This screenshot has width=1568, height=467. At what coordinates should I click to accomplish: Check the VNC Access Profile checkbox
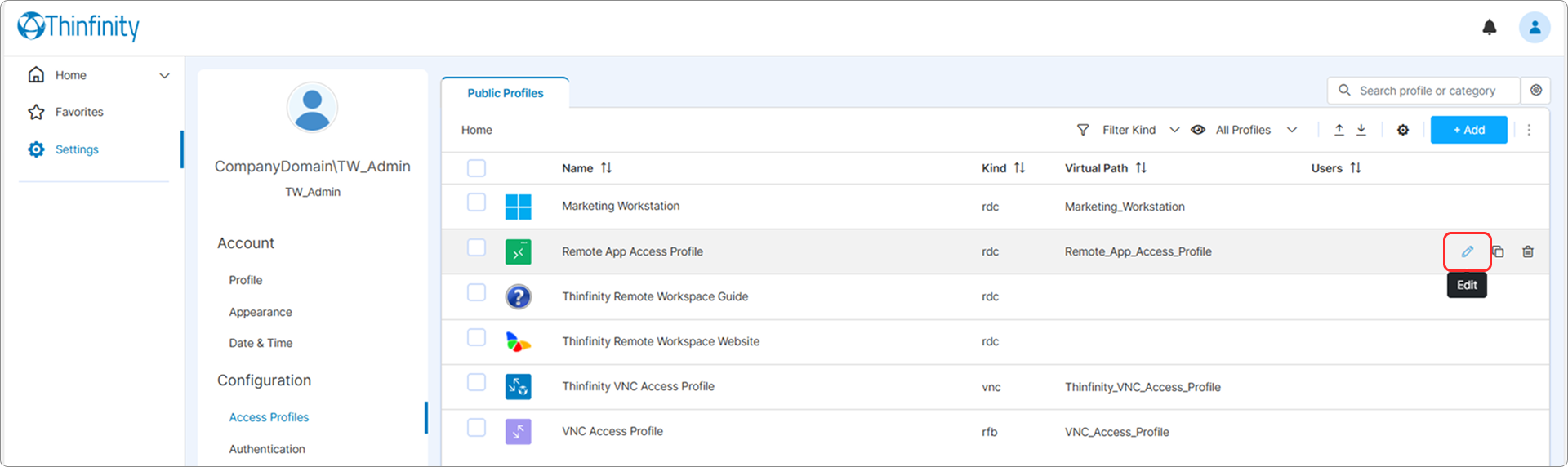[476, 427]
